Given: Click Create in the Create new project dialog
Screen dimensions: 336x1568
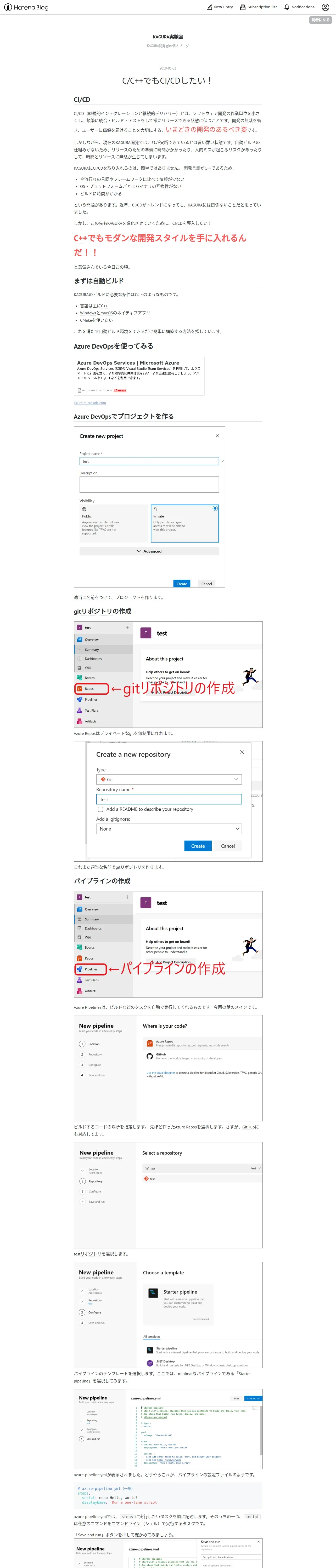Looking at the screenshot, I should (182, 584).
